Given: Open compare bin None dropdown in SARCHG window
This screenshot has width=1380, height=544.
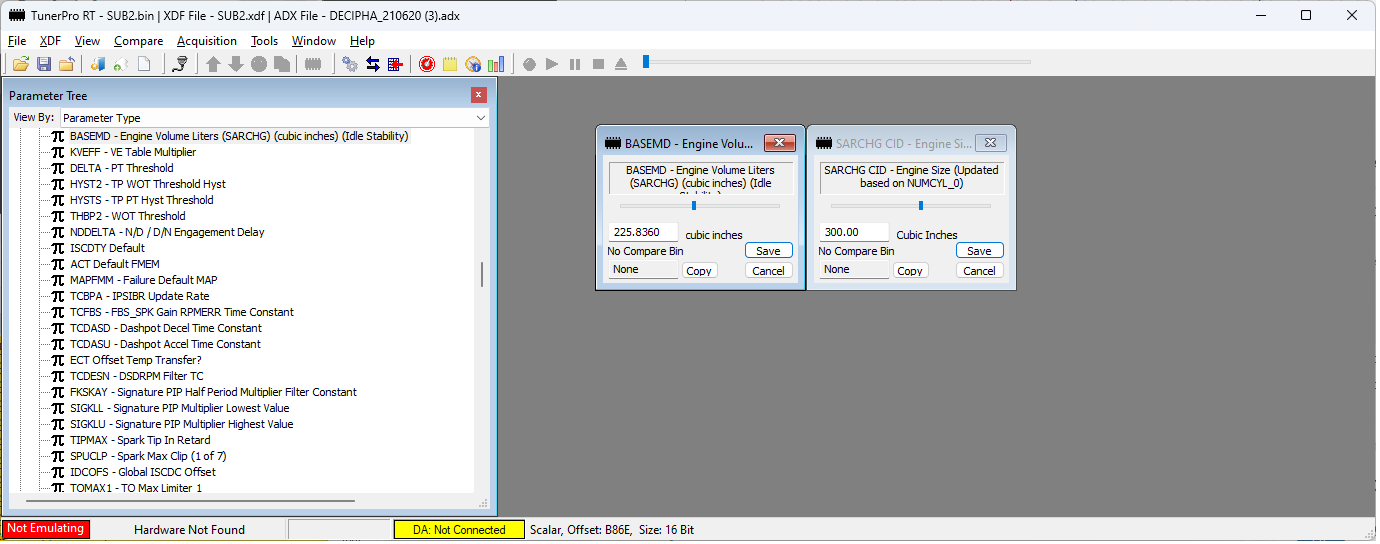Looking at the screenshot, I should pos(853,270).
